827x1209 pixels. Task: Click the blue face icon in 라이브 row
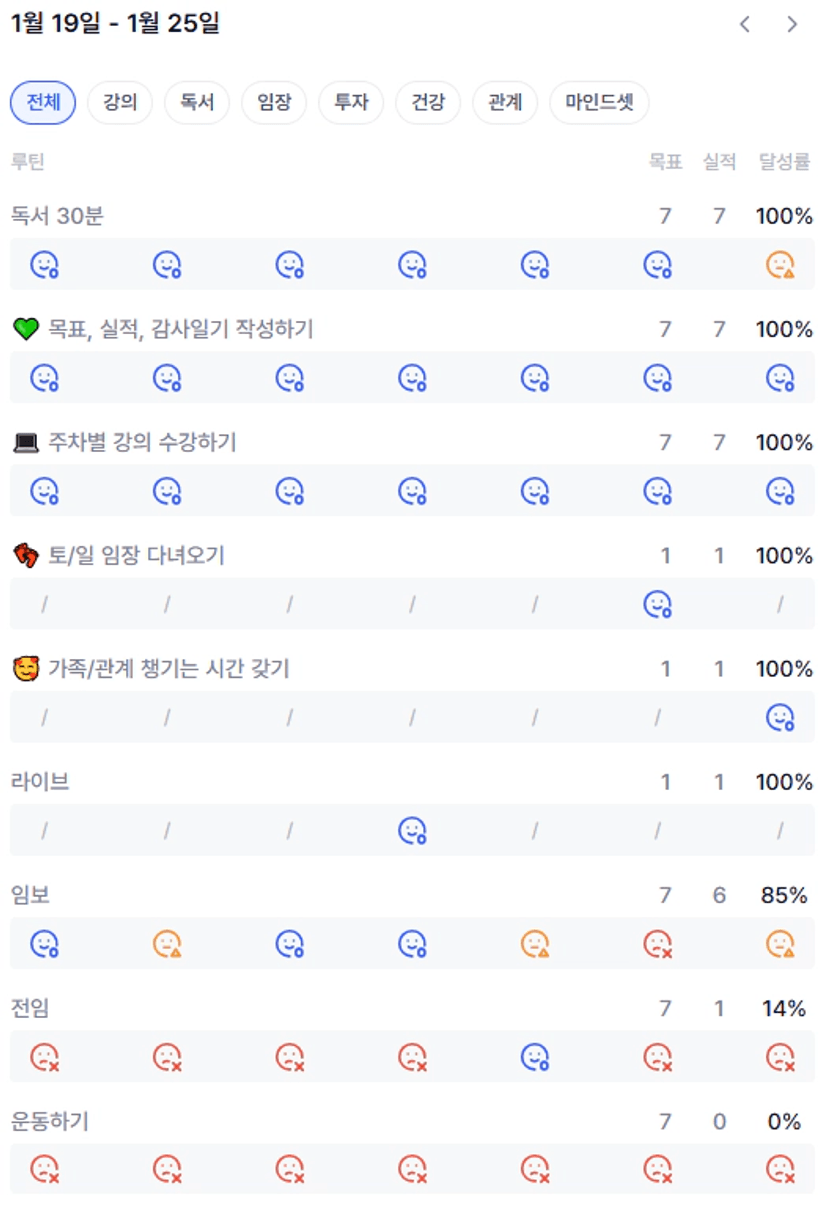tap(412, 830)
